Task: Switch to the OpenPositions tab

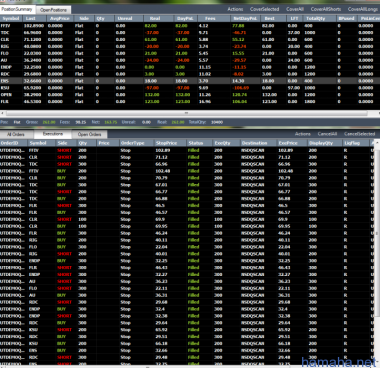Action: coord(53,10)
